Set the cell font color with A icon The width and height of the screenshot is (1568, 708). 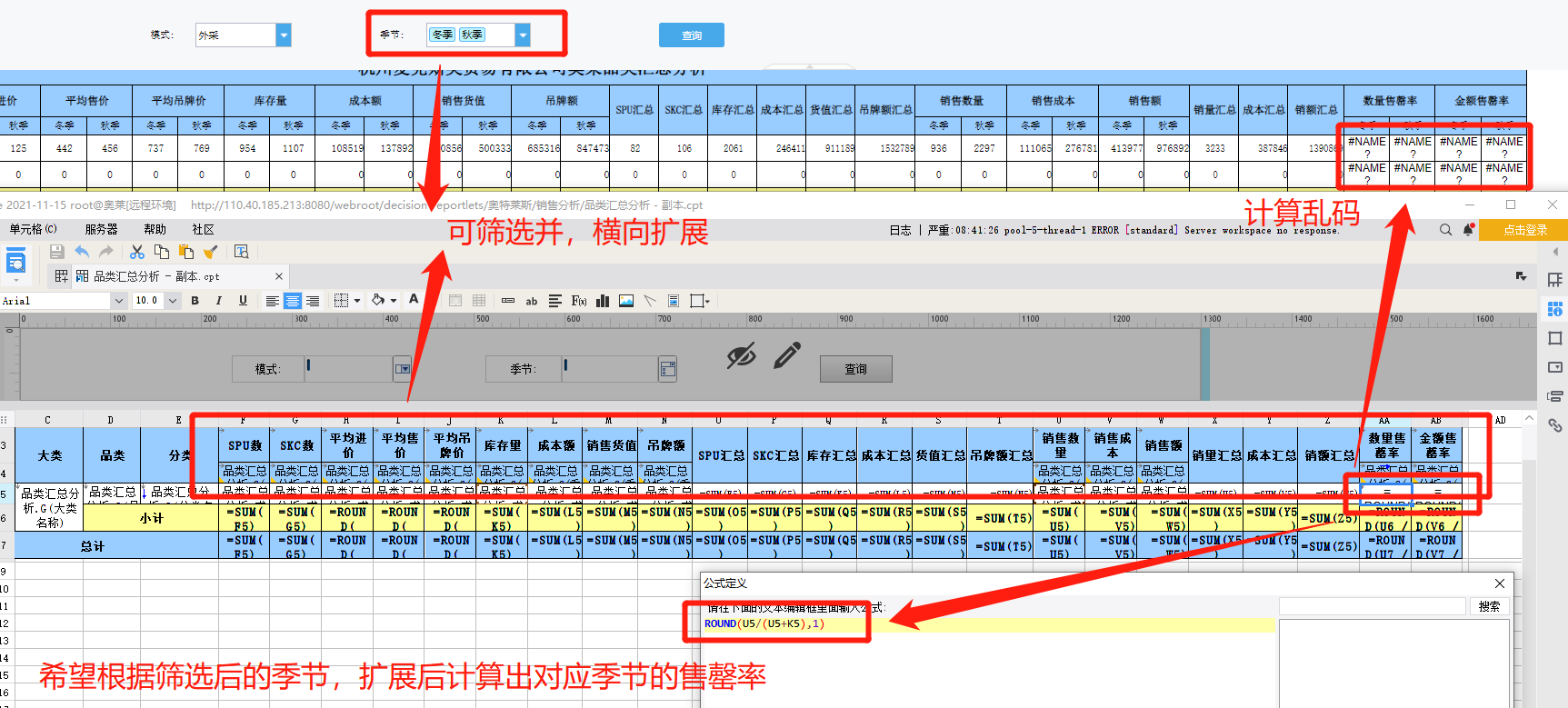[414, 300]
